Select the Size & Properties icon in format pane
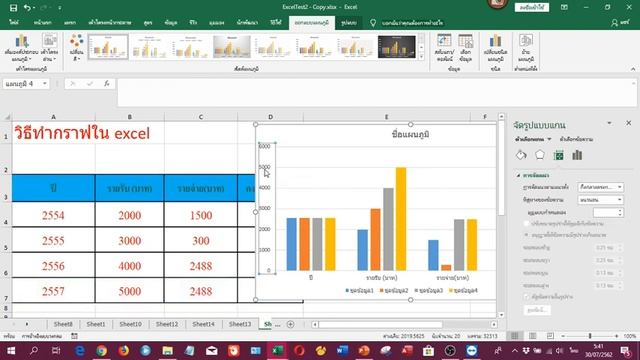This screenshot has height=360, width=640. click(558, 155)
